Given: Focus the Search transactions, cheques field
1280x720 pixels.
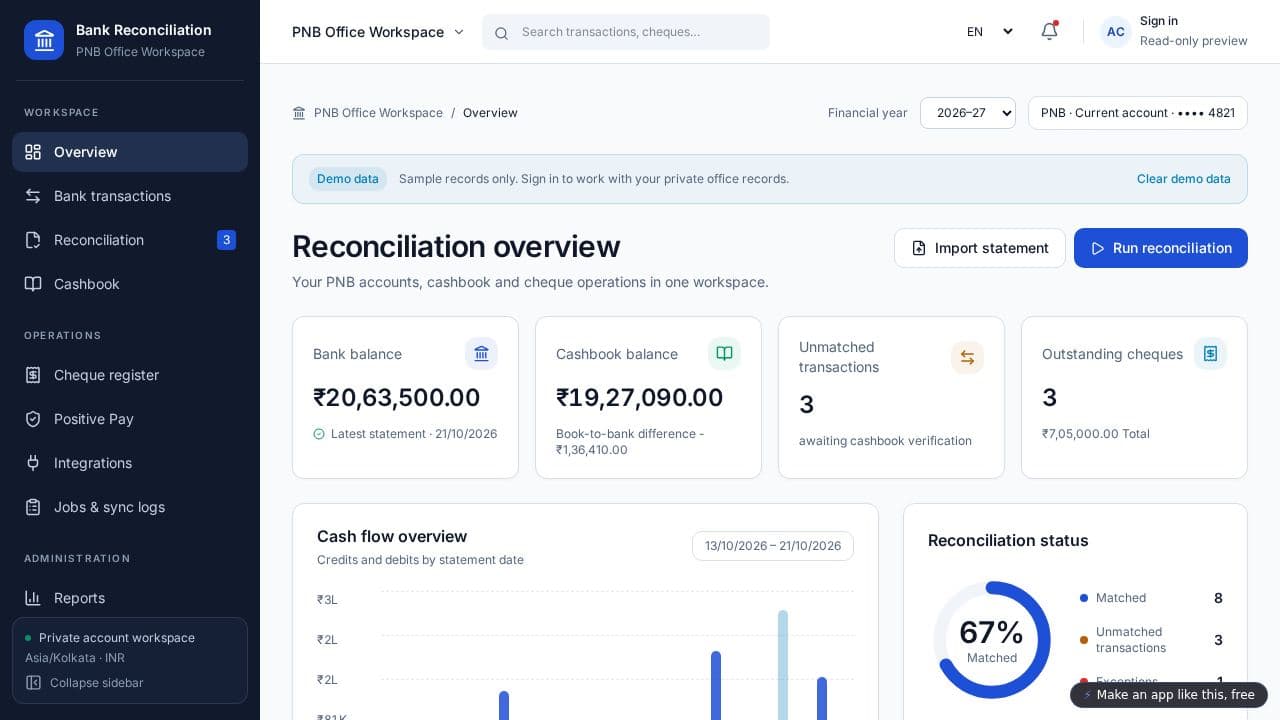Looking at the screenshot, I should [626, 32].
